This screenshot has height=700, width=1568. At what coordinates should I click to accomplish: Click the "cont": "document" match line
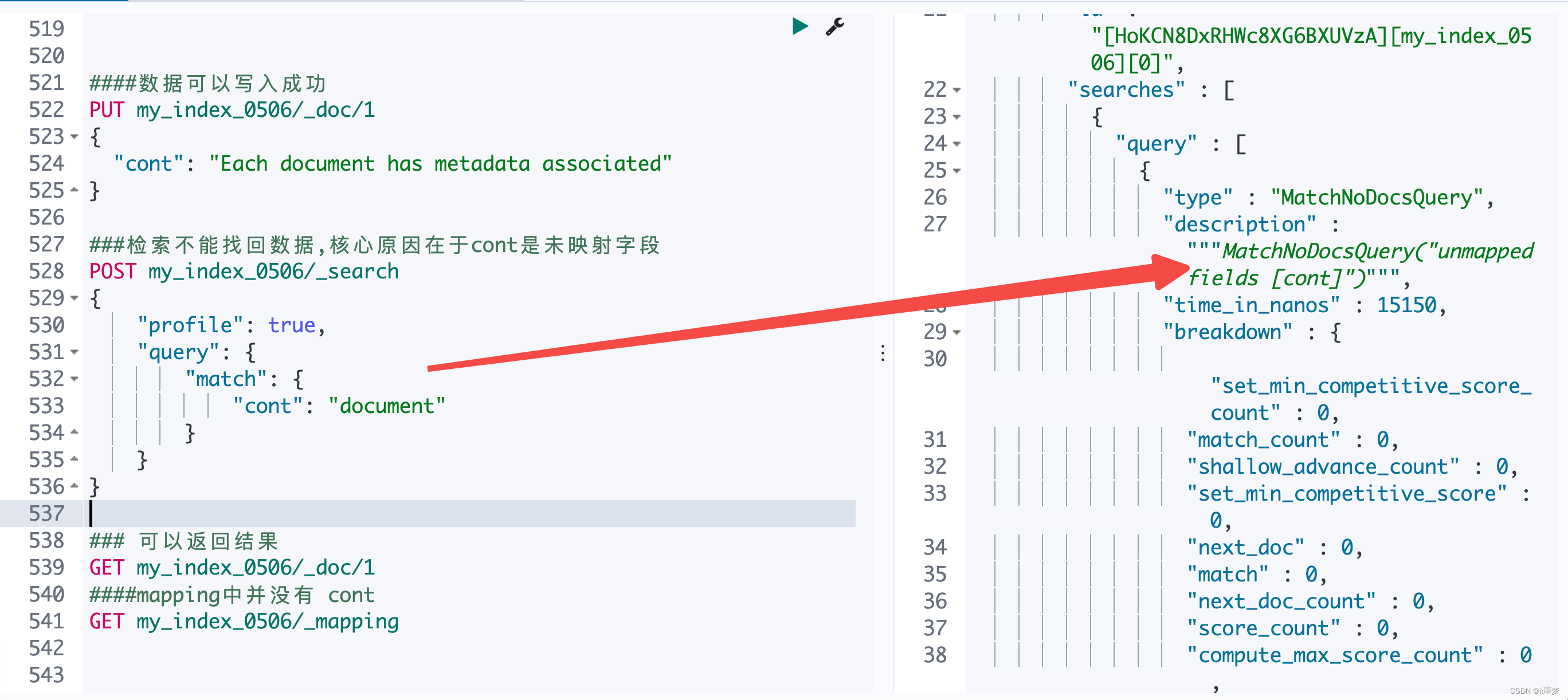(339, 406)
